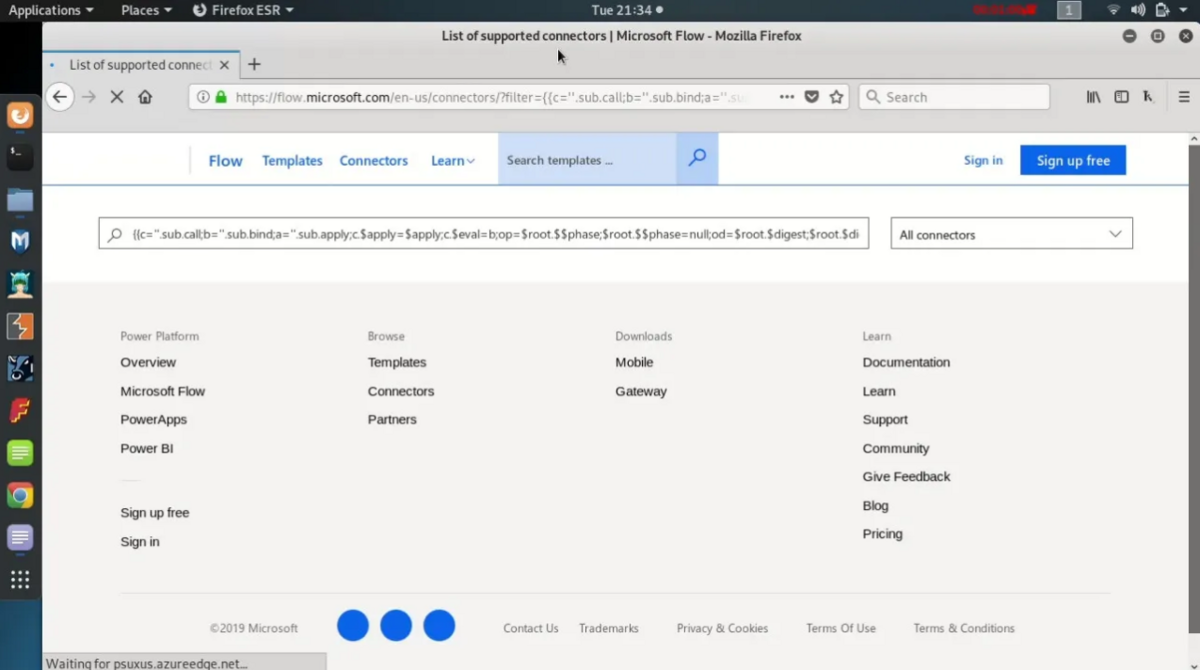Open the application grid at dock bottom
Image resolution: width=1200 pixels, height=670 pixels.
pyautogui.click(x=20, y=579)
